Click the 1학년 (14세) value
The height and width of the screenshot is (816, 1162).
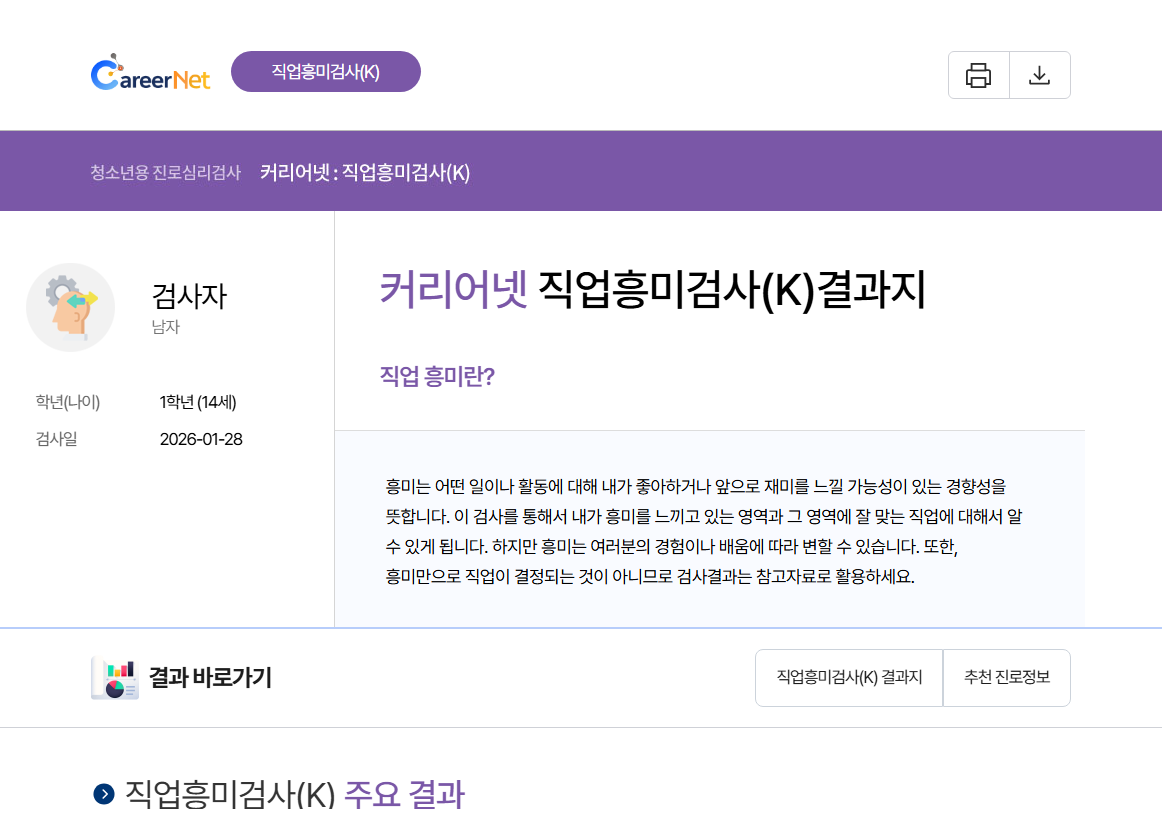click(198, 402)
